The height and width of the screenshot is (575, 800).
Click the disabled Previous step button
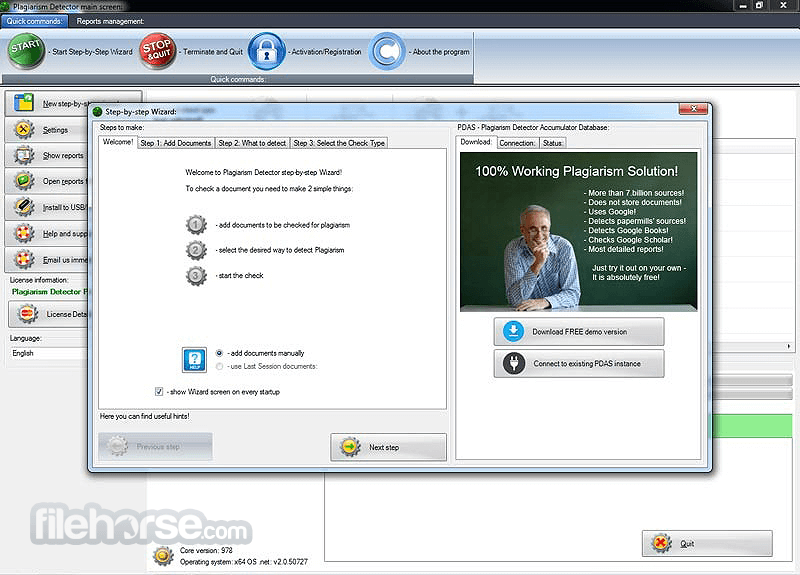tap(156, 447)
